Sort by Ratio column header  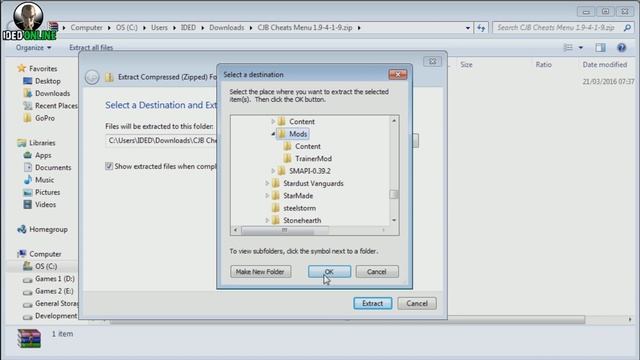(543, 64)
